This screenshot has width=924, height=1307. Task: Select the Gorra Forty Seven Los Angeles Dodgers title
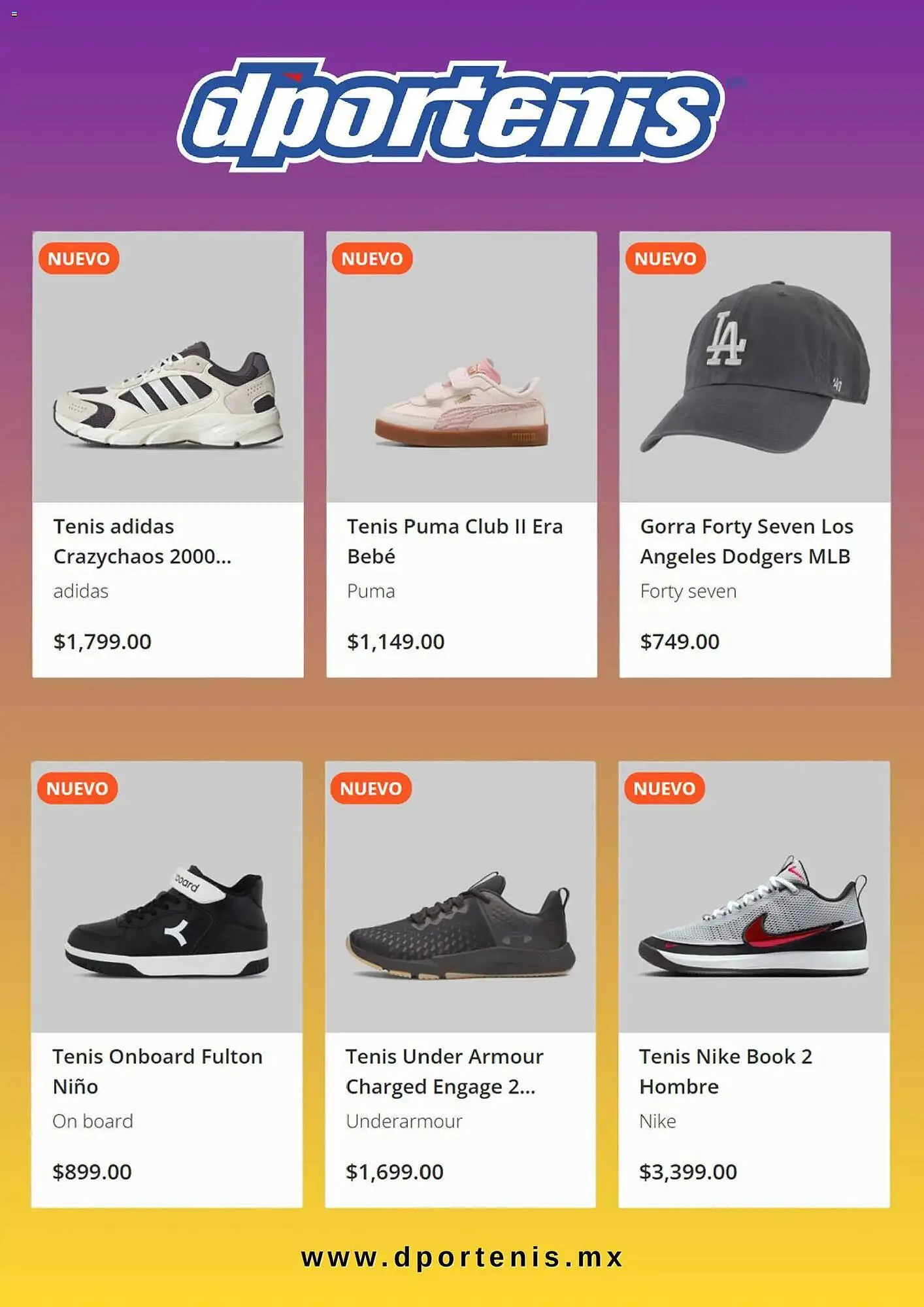click(x=747, y=541)
